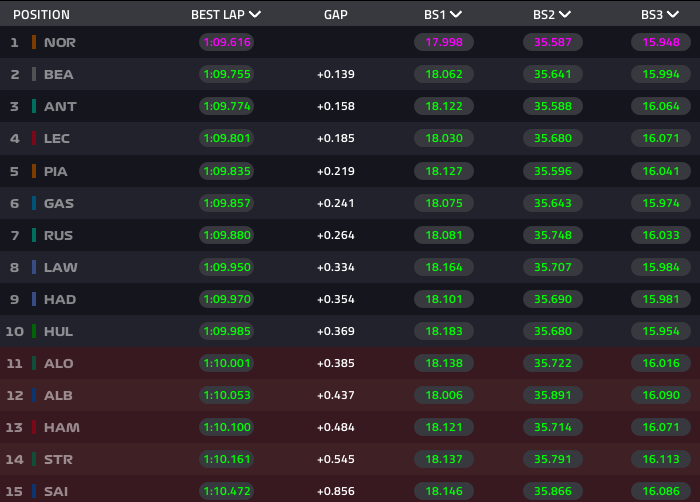Screen dimensions: 700x502
Task: Click the purple best lap time 1:09.616
Action: tap(226, 42)
